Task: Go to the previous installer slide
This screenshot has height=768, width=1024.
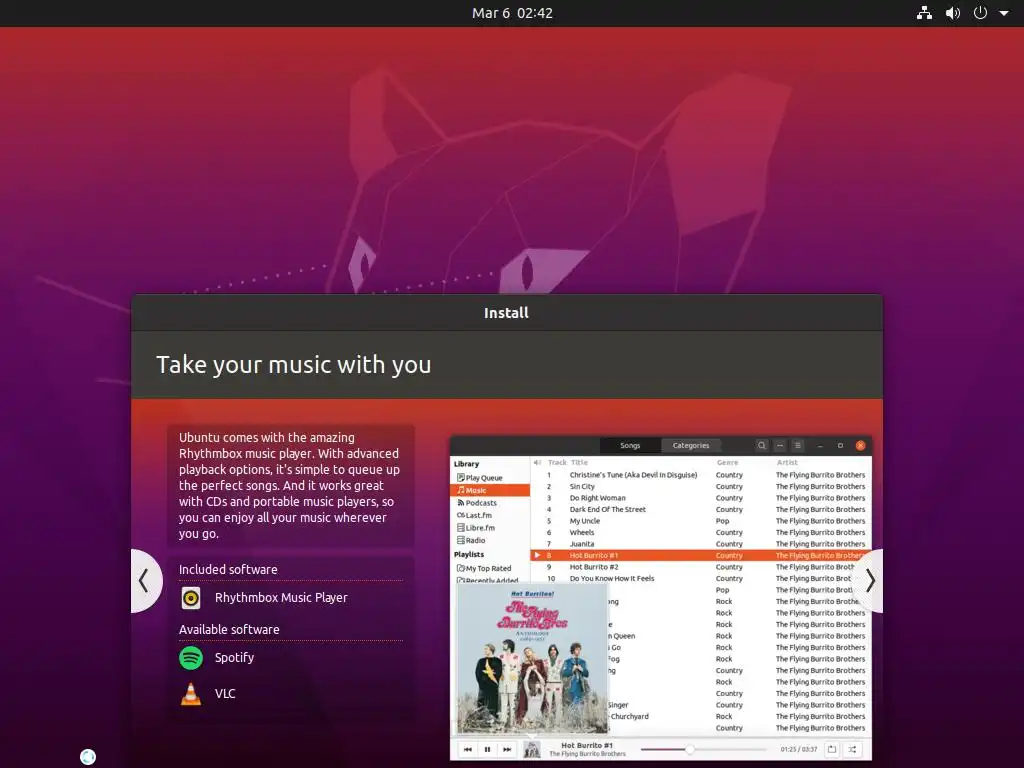Action: tap(145, 581)
